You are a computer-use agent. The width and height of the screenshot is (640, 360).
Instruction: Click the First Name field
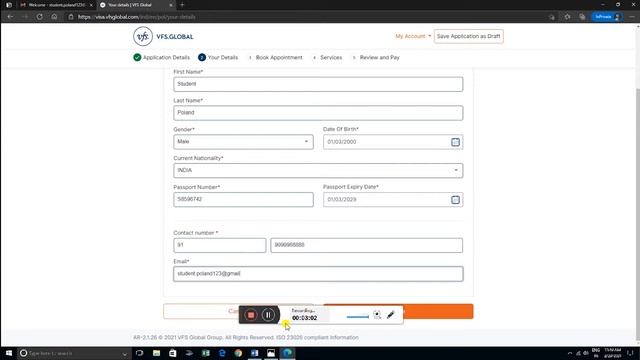pos(318,84)
